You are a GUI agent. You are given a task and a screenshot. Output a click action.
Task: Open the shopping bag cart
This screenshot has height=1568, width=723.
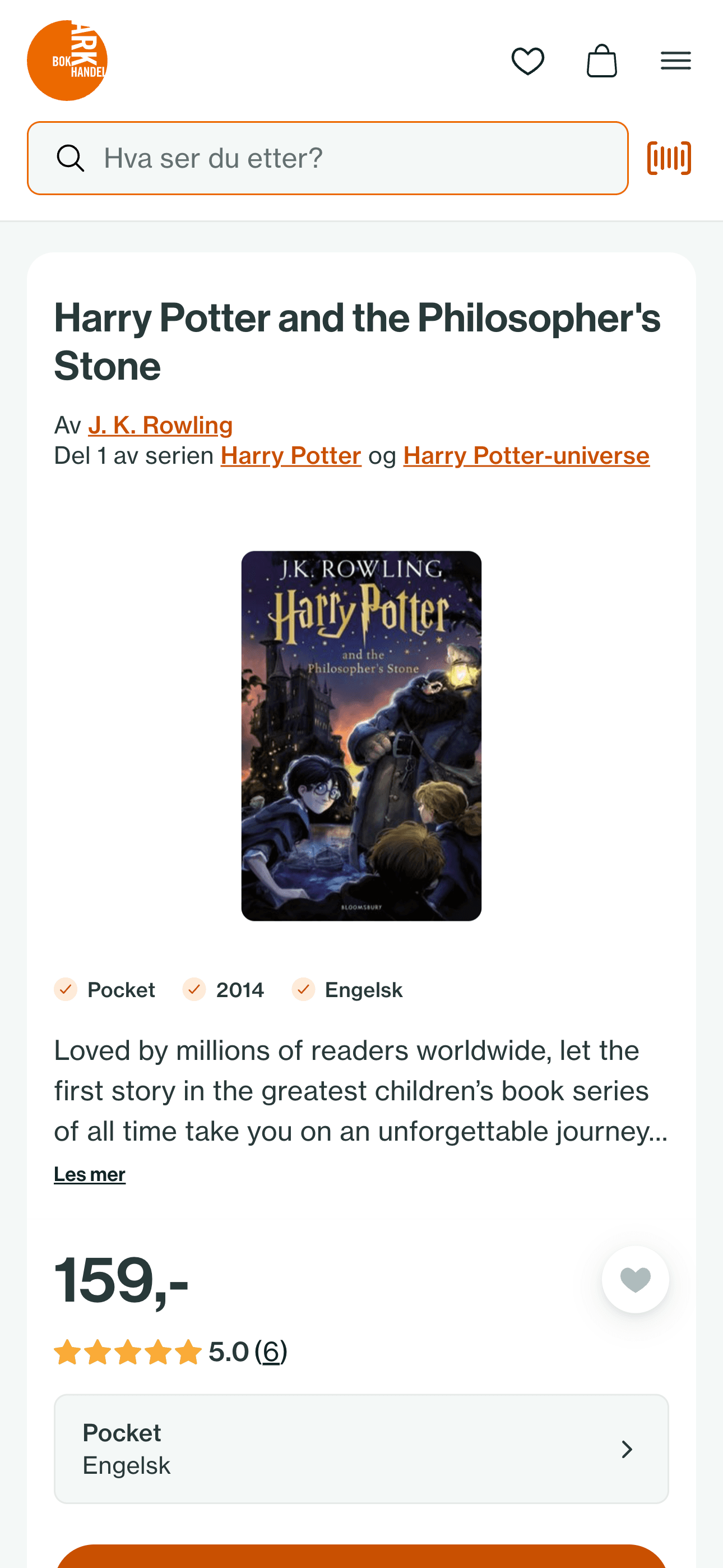click(602, 61)
